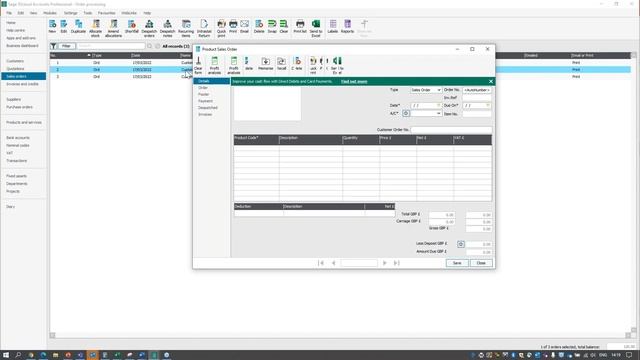Viewport: 640px width, 360px height.
Task: Select Footer tab in sales order dialog
Action: 203,94
